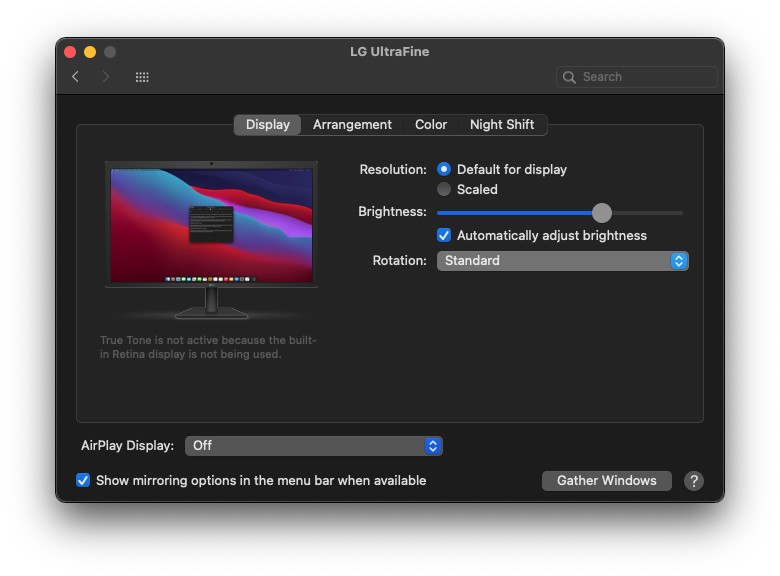Click the Rotation label
Viewport: 780px width, 576px height.
click(399, 261)
